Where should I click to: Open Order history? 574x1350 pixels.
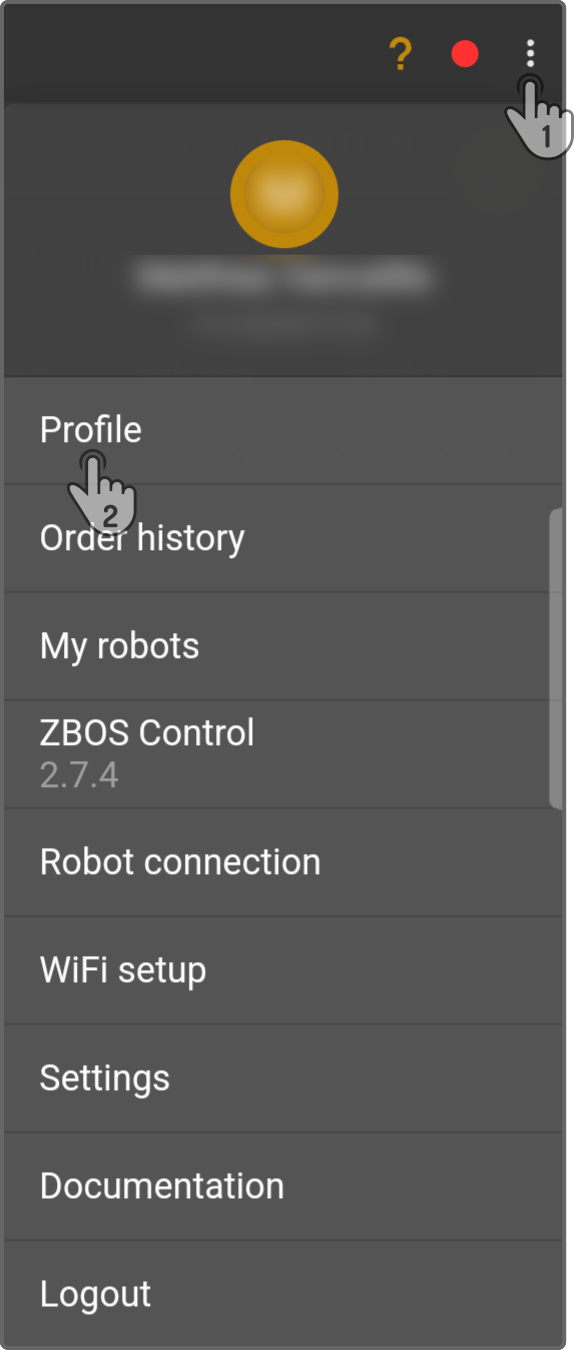point(283,538)
